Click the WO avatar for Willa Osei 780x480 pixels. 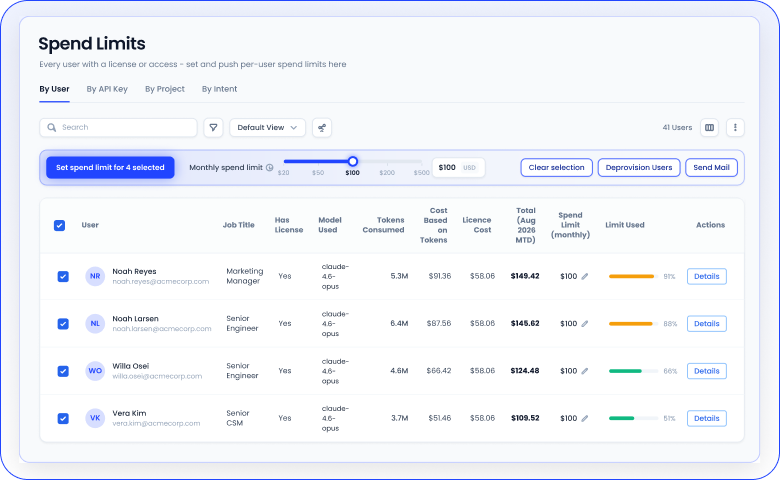(x=95, y=371)
